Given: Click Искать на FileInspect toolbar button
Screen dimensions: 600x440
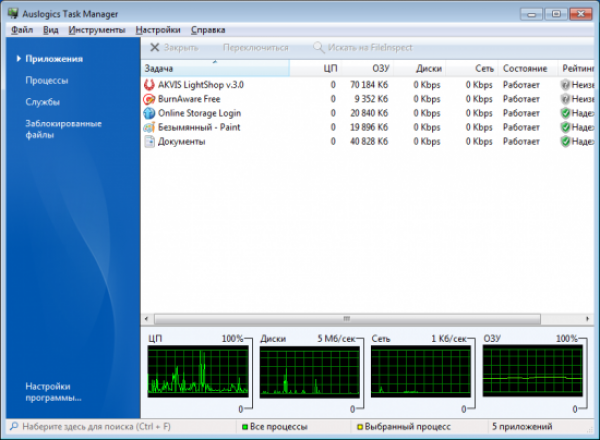Looking at the screenshot, I should tap(363, 47).
